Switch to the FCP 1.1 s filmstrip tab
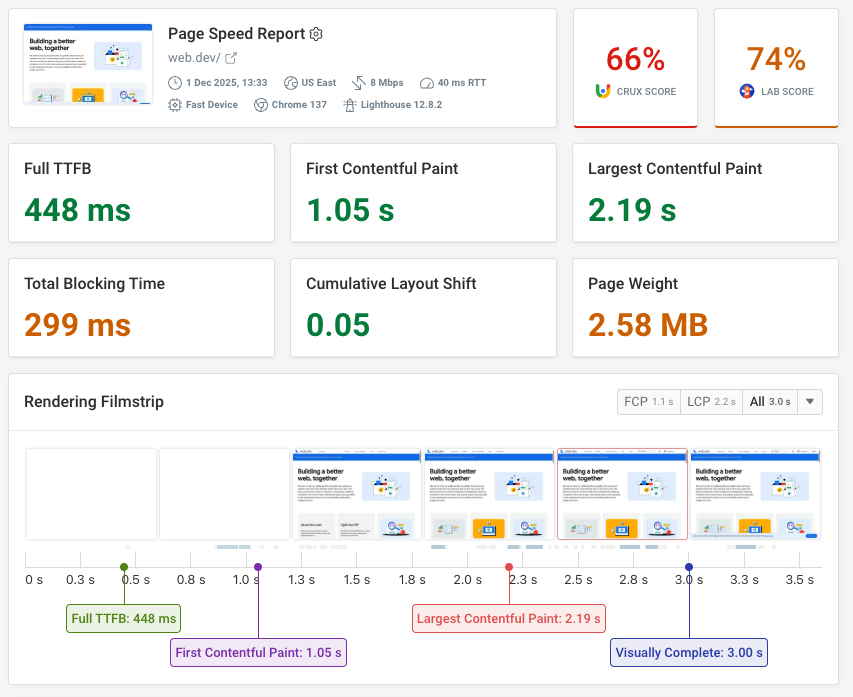This screenshot has height=697, width=853. click(647, 401)
